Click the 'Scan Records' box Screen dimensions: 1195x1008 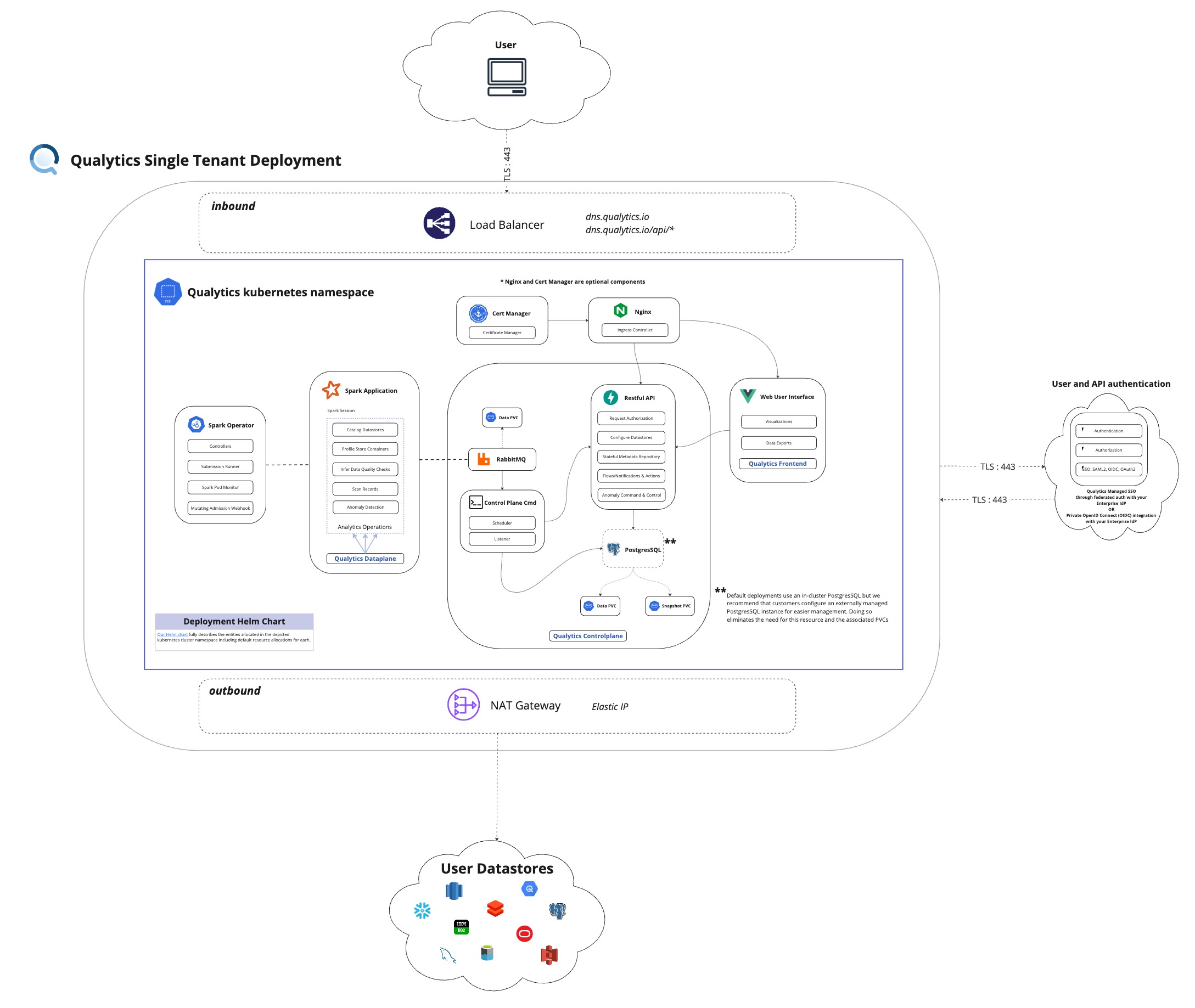(364, 488)
